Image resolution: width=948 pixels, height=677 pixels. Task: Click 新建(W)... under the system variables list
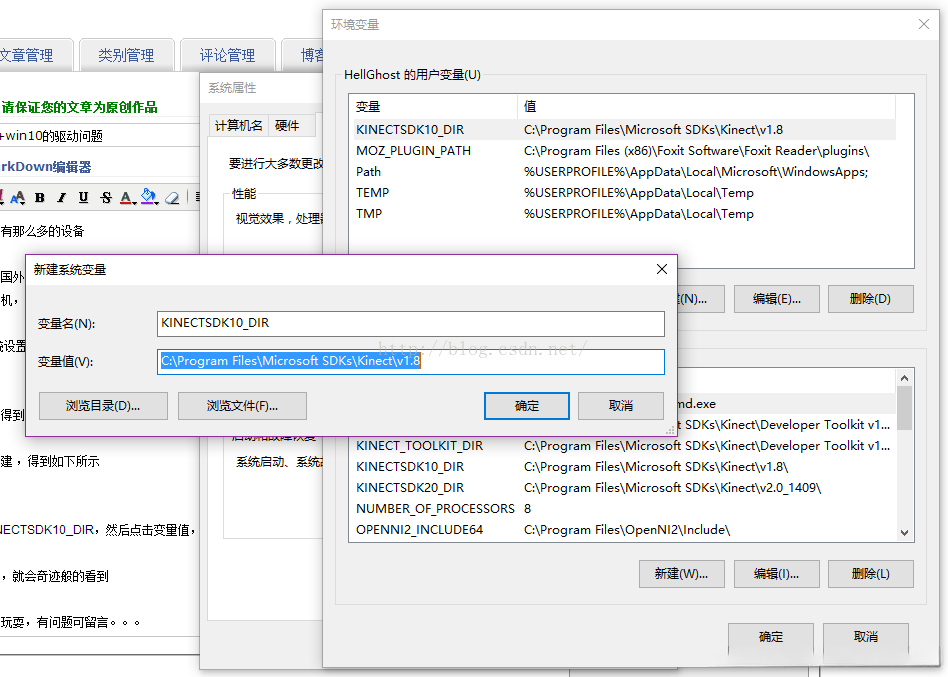point(681,574)
